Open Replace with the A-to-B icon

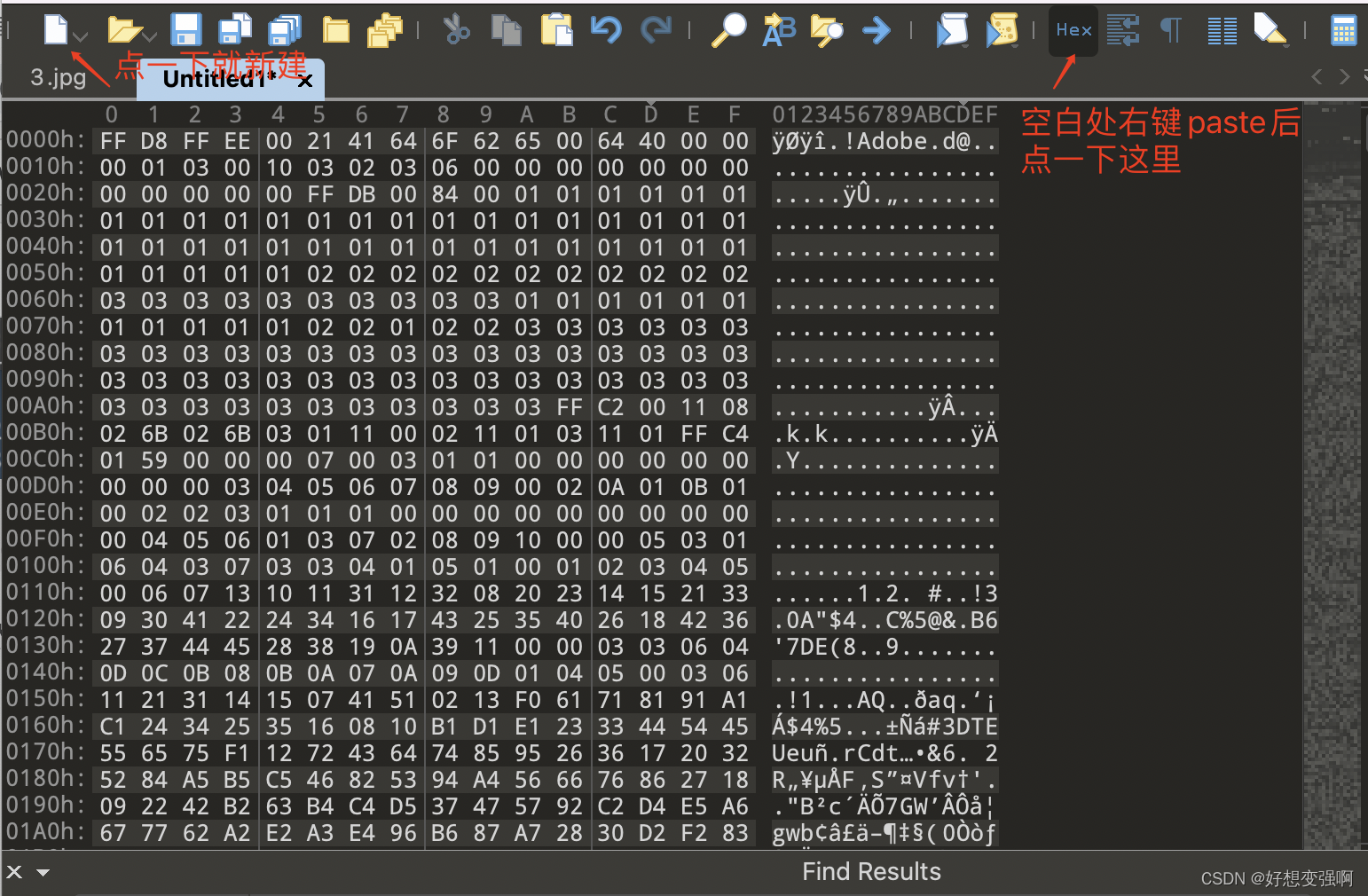(x=779, y=29)
